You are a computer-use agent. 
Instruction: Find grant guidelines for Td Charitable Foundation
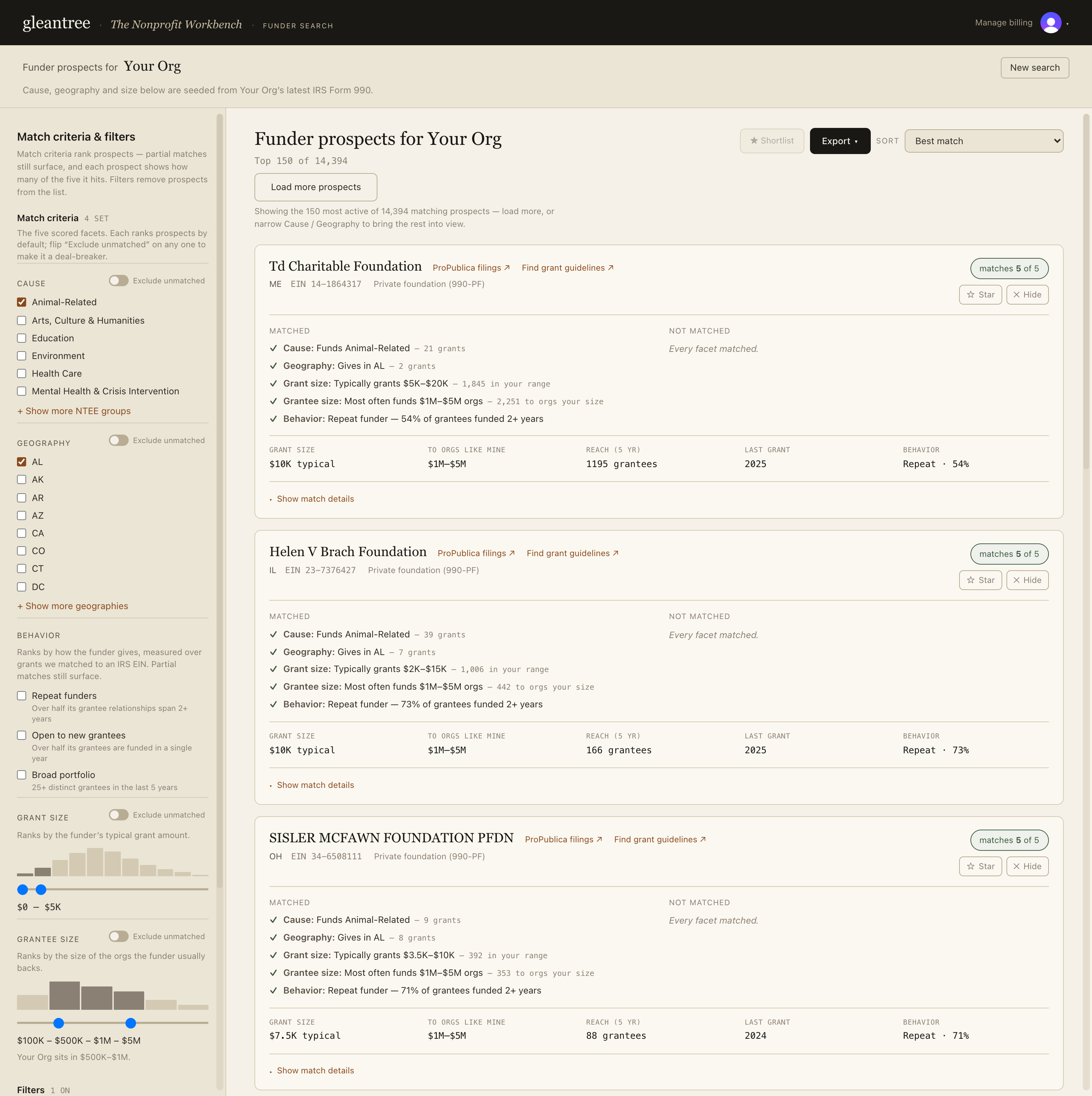pos(567,268)
